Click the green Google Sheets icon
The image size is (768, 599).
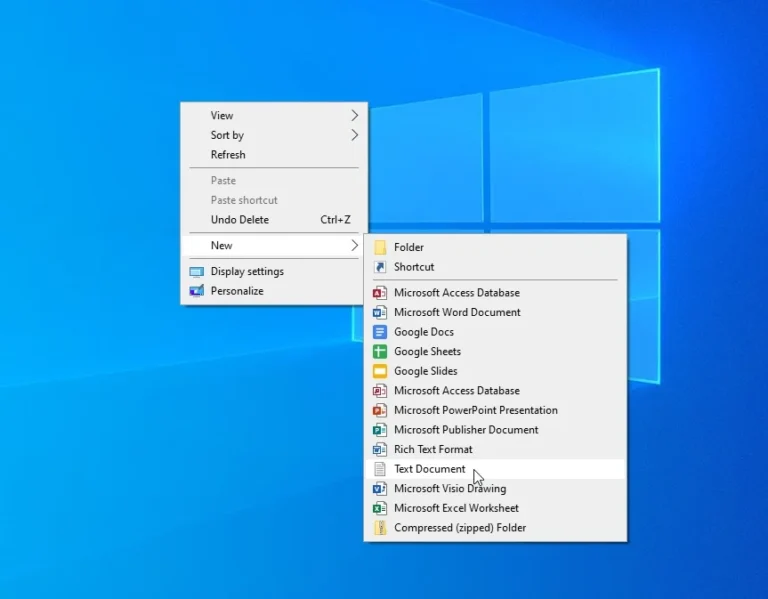coord(380,352)
